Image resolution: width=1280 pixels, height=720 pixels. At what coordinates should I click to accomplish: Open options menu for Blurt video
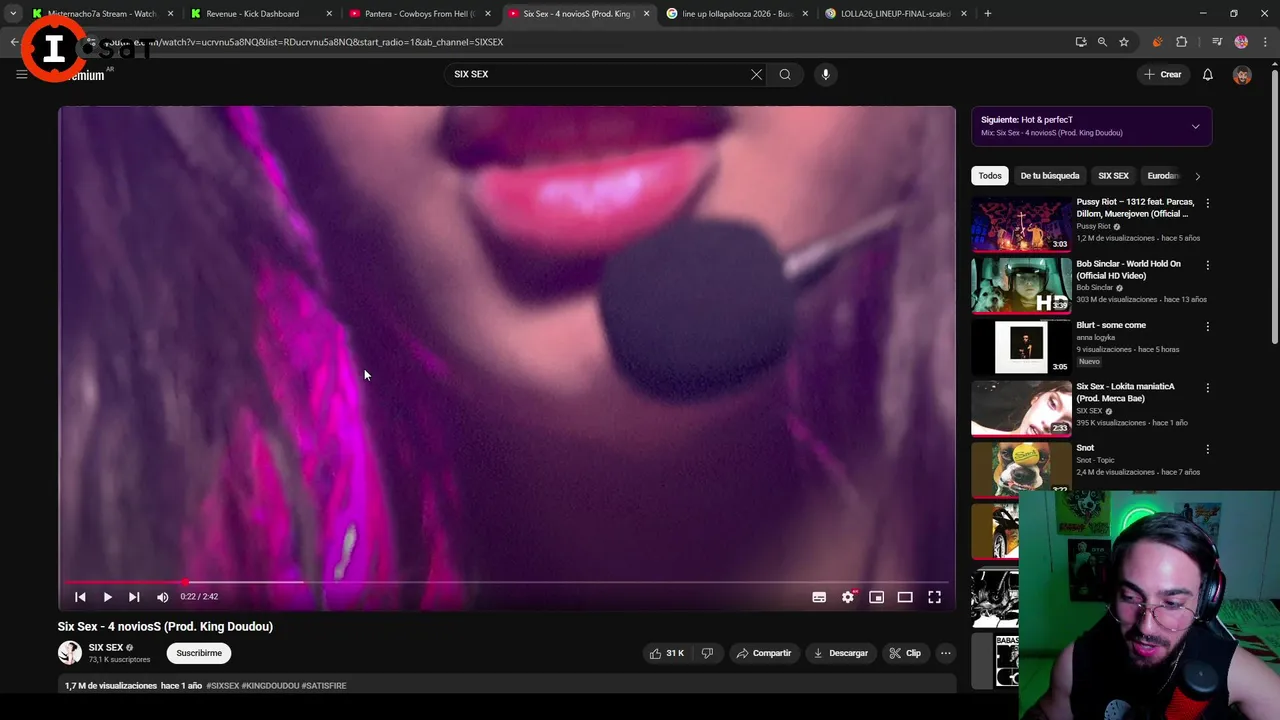pyautogui.click(x=1207, y=326)
